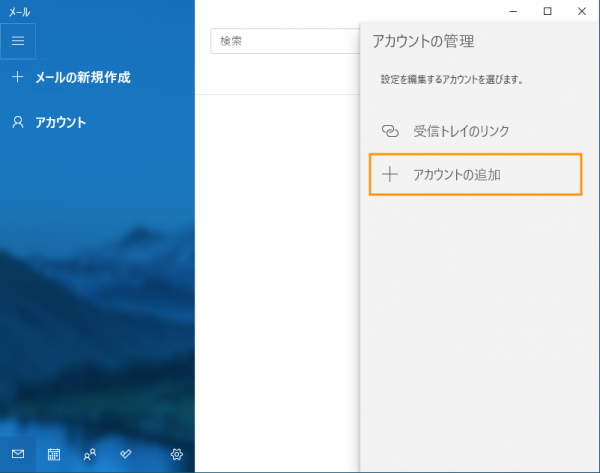This screenshot has height=473, width=600.
Task: Open the hamburger navigation menu
Action: tap(18, 41)
